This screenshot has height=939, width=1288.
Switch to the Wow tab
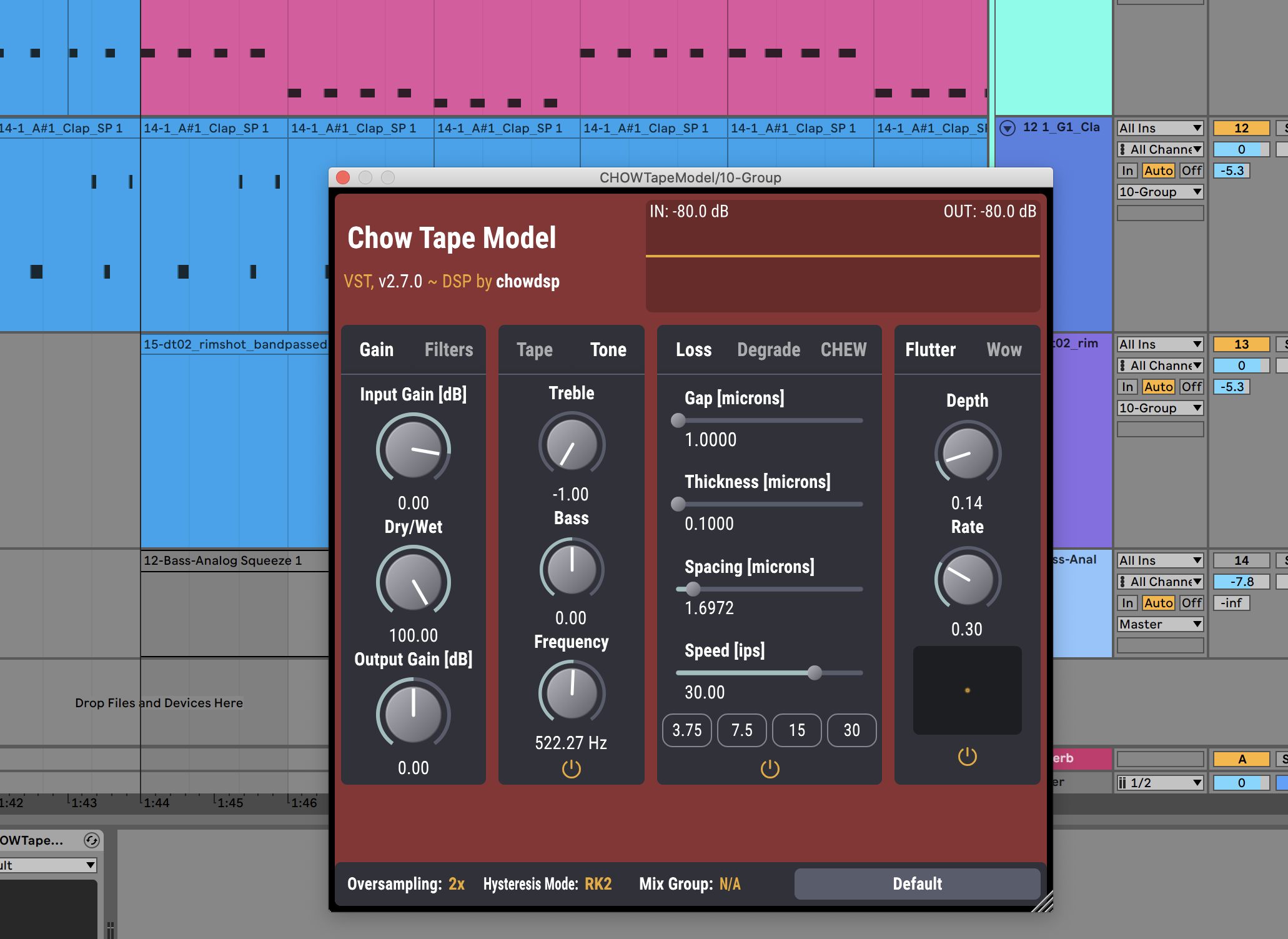click(x=1004, y=349)
